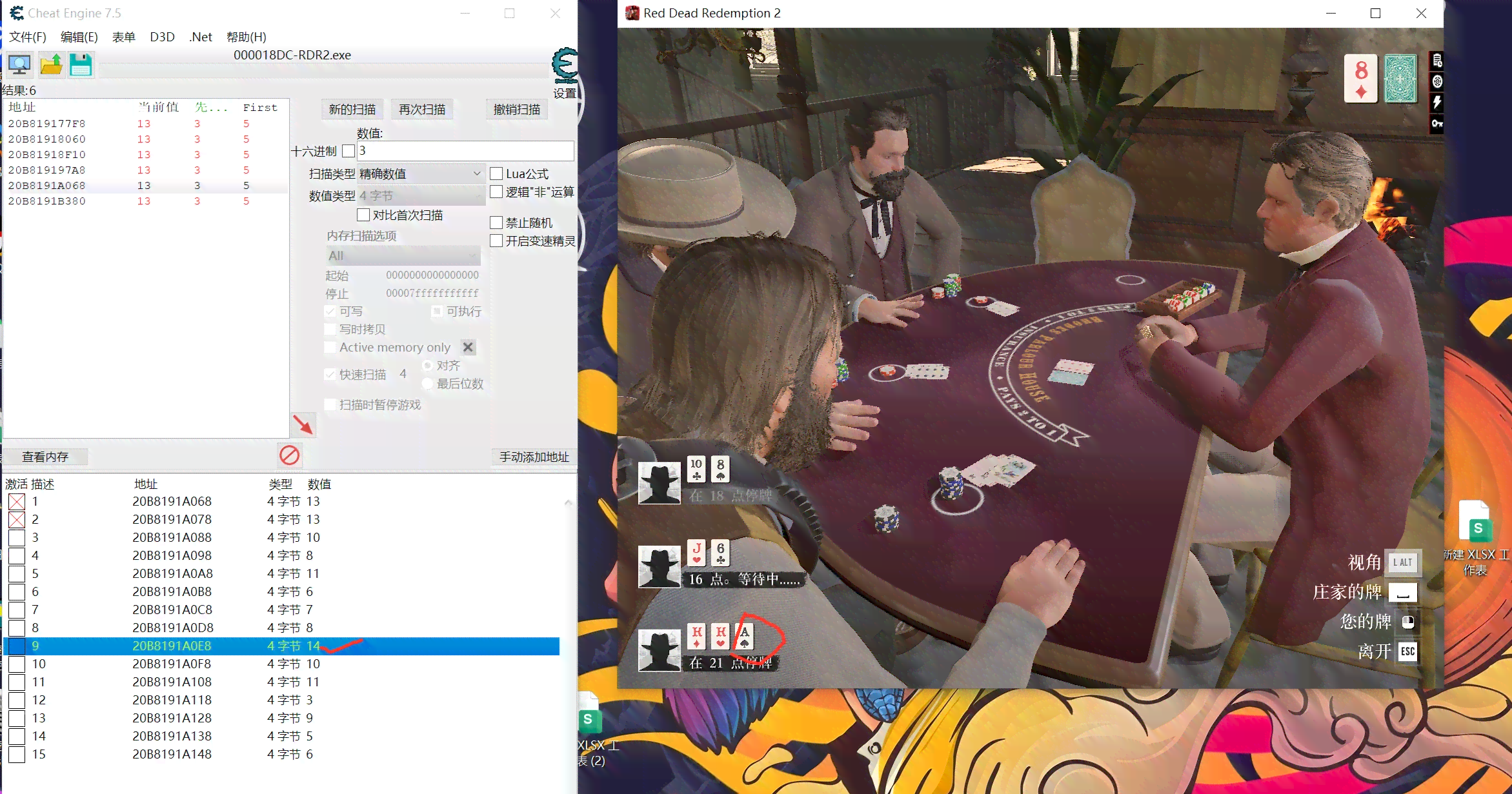Select scan result address 20B8191A068
This screenshot has height=794, width=1512.
pyautogui.click(x=146, y=185)
